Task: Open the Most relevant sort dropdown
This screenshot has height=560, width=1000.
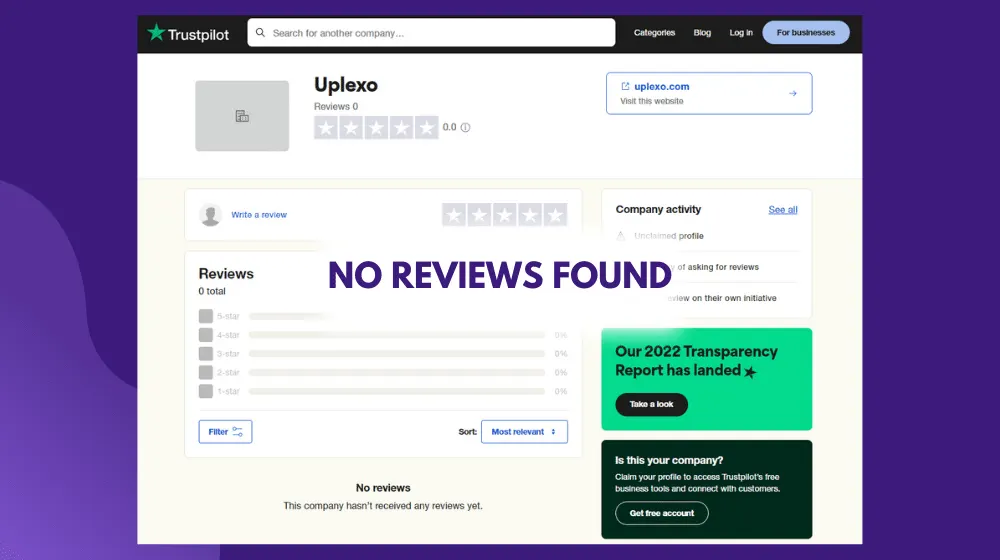Action: pos(524,432)
